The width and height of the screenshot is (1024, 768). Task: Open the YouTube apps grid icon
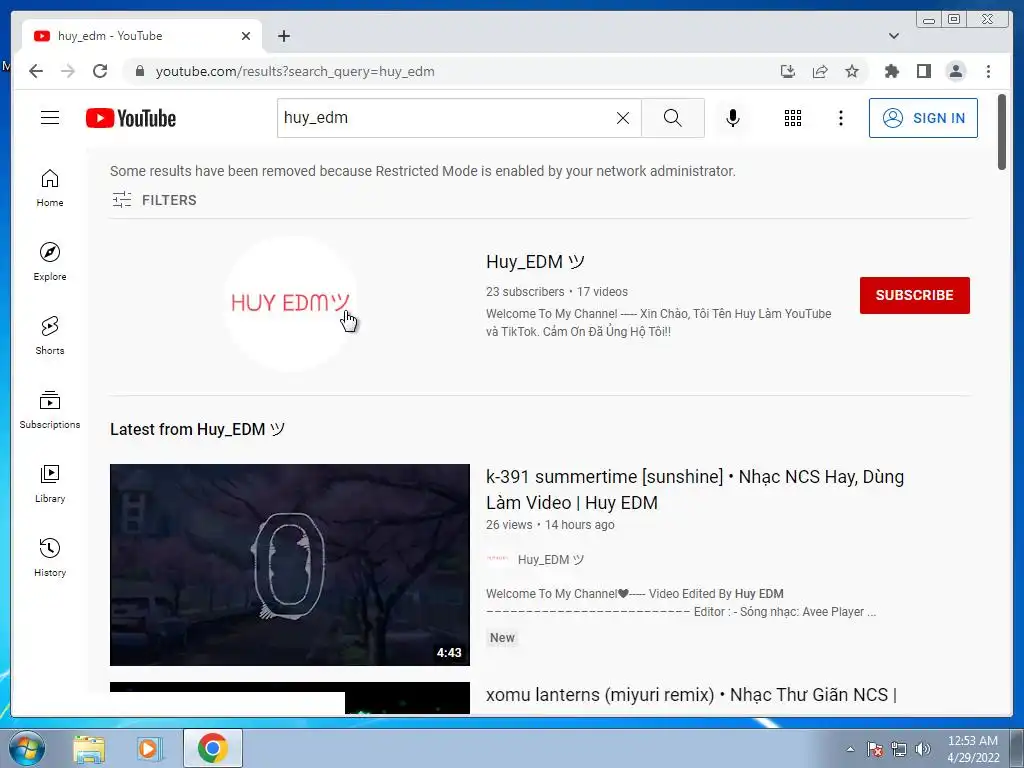[793, 118]
